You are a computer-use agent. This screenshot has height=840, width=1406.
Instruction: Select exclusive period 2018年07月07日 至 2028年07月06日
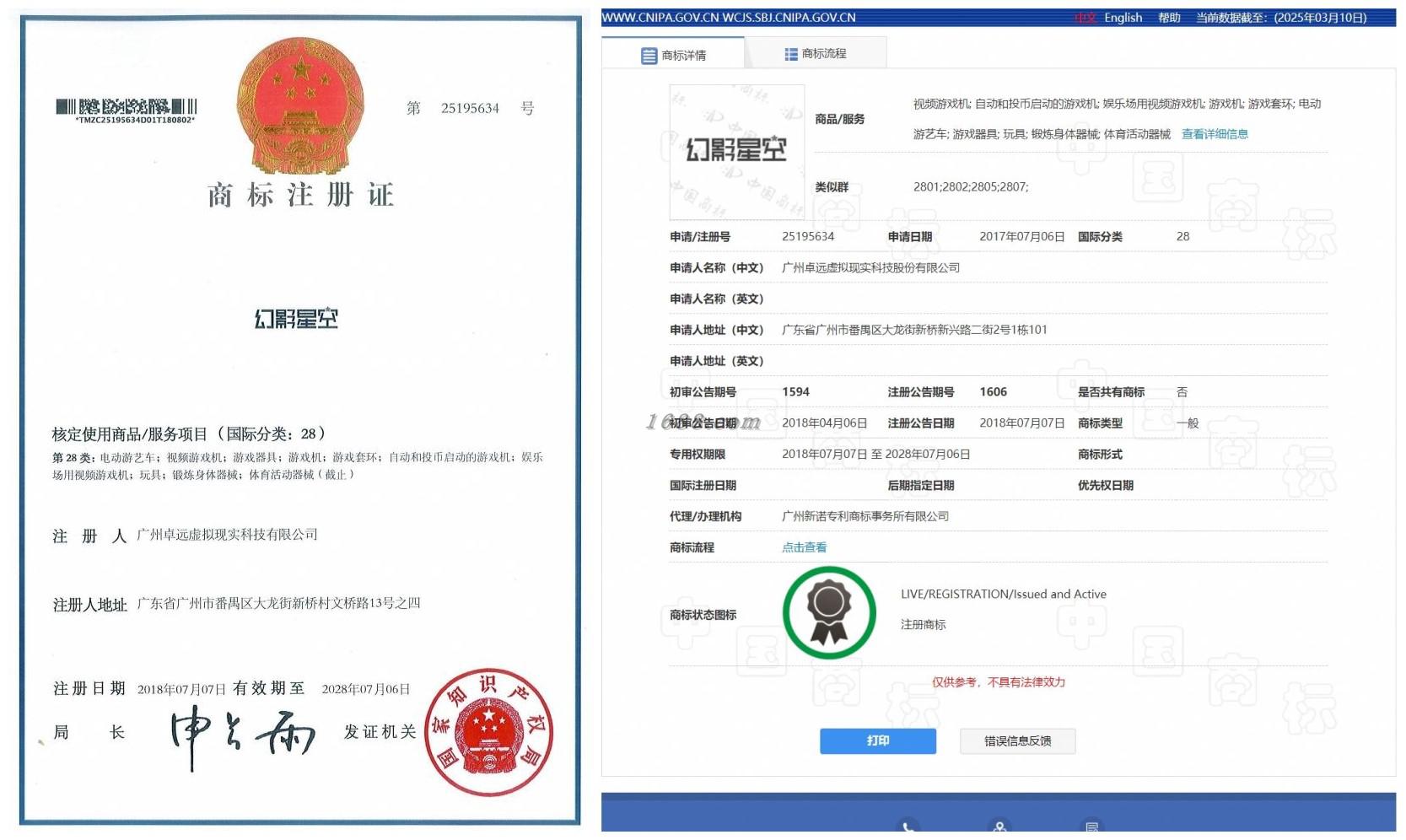(875, 455)
